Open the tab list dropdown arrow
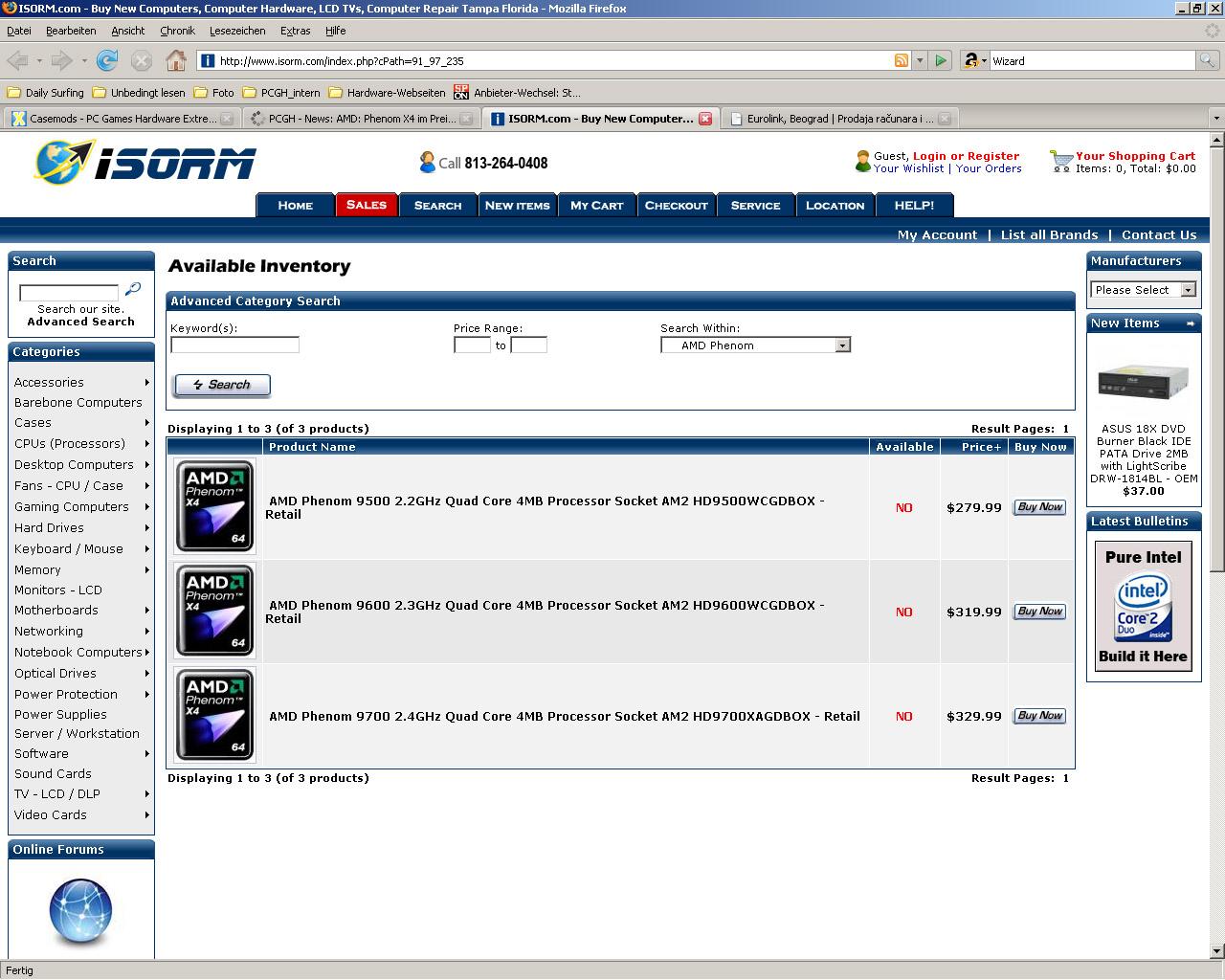This screenshot has height=980, width=1225. tap(1216, 119)
